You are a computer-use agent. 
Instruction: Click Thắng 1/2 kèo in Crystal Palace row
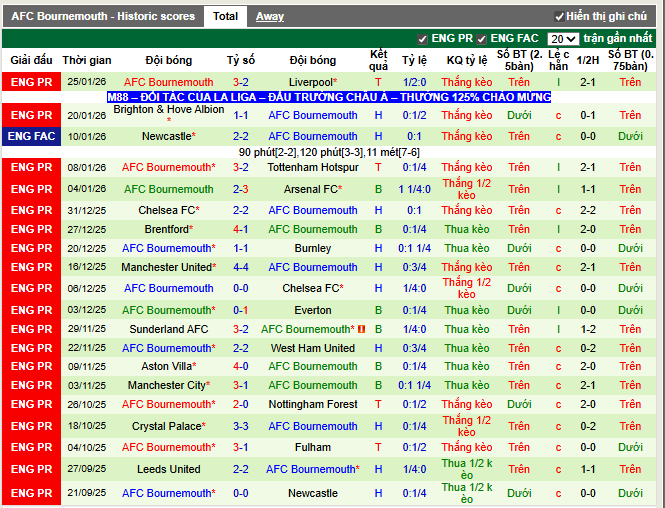pyautogui.click(x=467, y=426)
